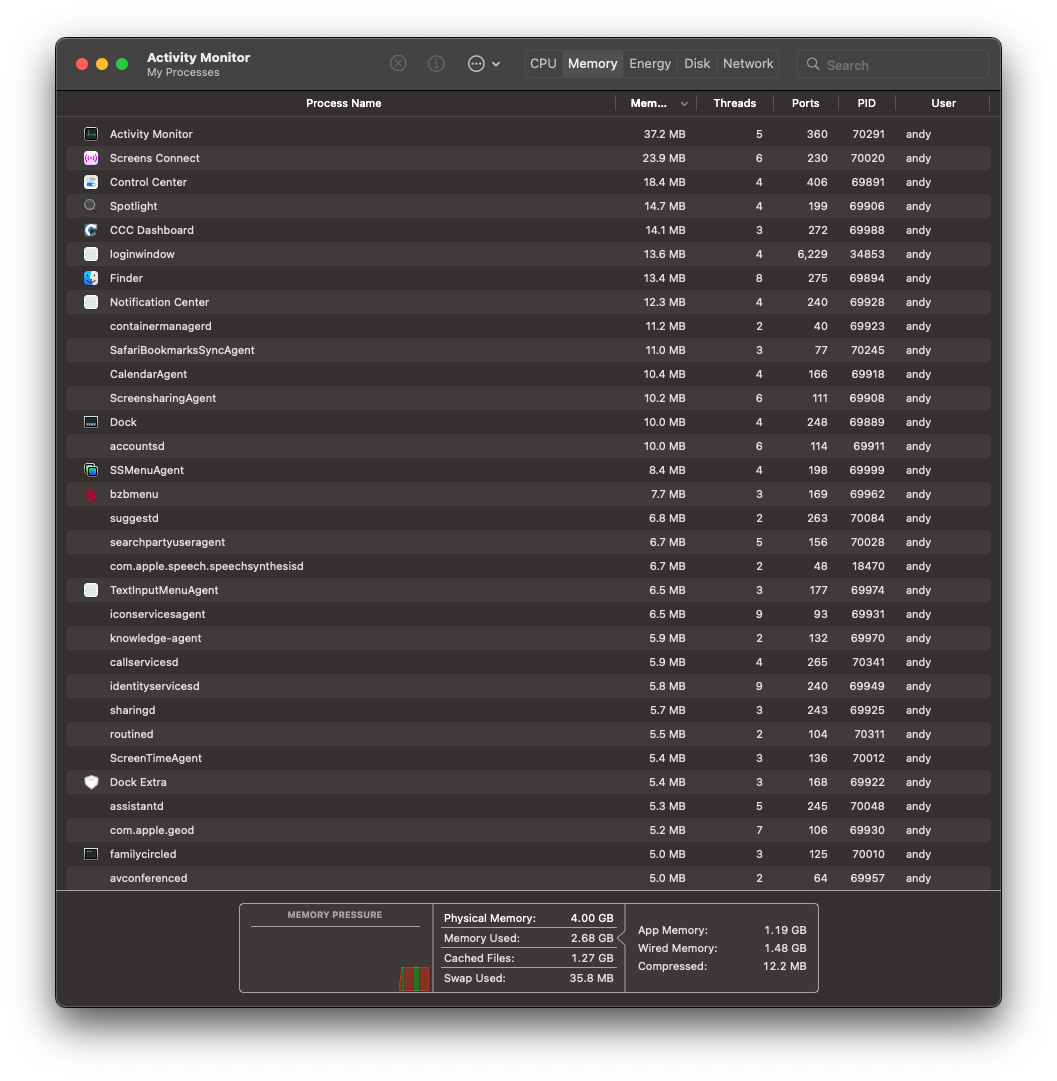Sort by Process Name column
Viewport: 1057px width, 1081px height.
coord(343,103)
